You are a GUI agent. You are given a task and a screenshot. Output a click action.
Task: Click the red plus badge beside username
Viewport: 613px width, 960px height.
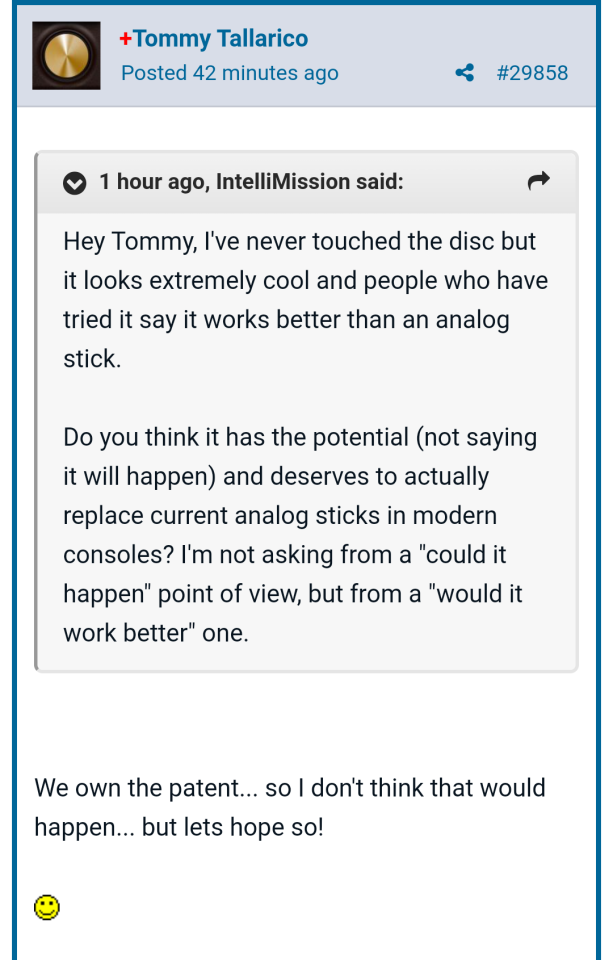pyautogui.click(x=125, y=39)
